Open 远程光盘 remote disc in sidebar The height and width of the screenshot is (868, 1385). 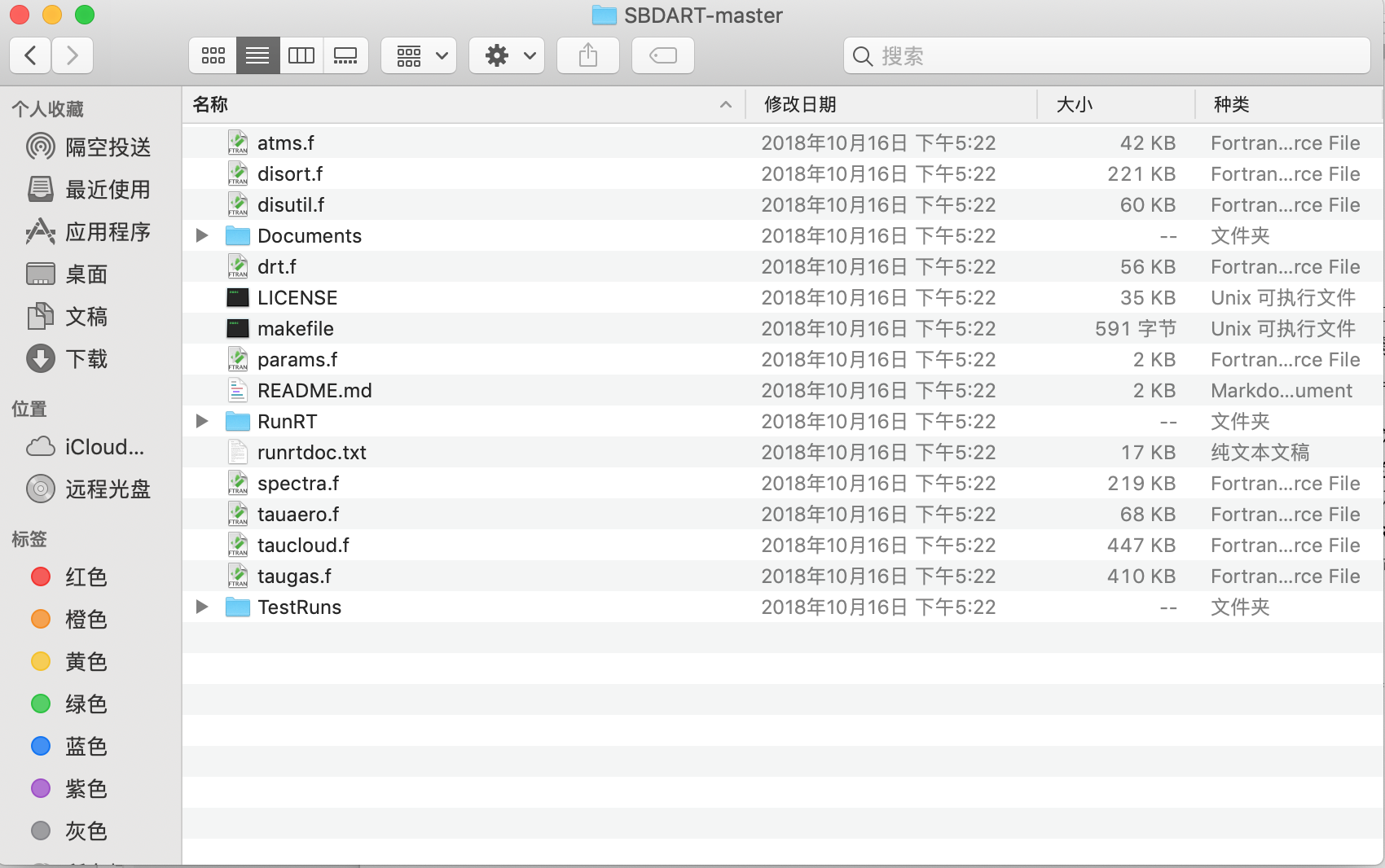89,489
